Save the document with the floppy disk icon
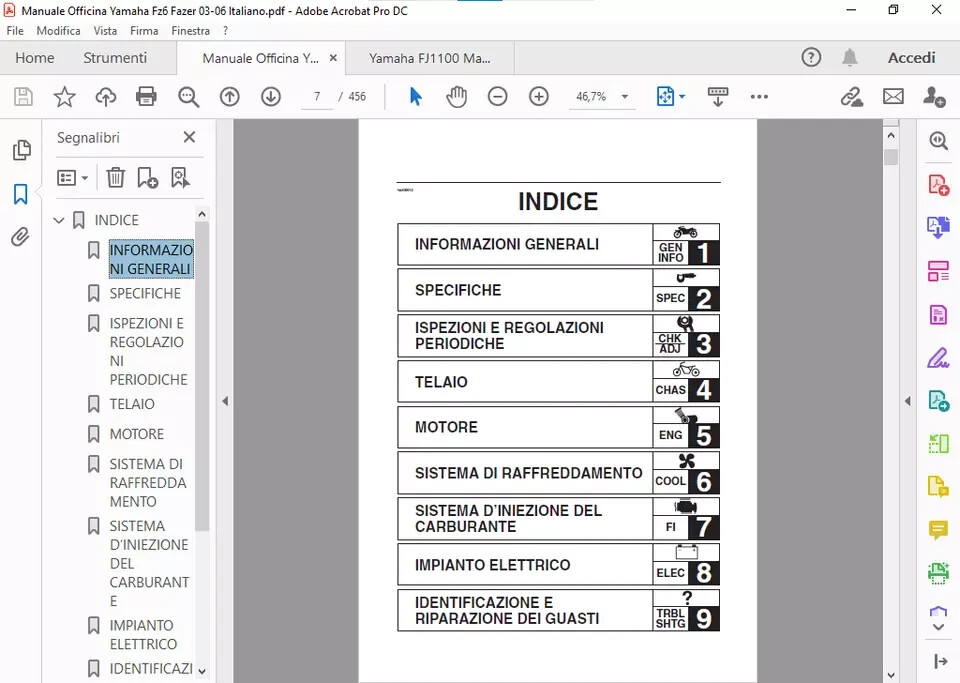This screenshot has height=683, width=960. (x=23, y=97)
